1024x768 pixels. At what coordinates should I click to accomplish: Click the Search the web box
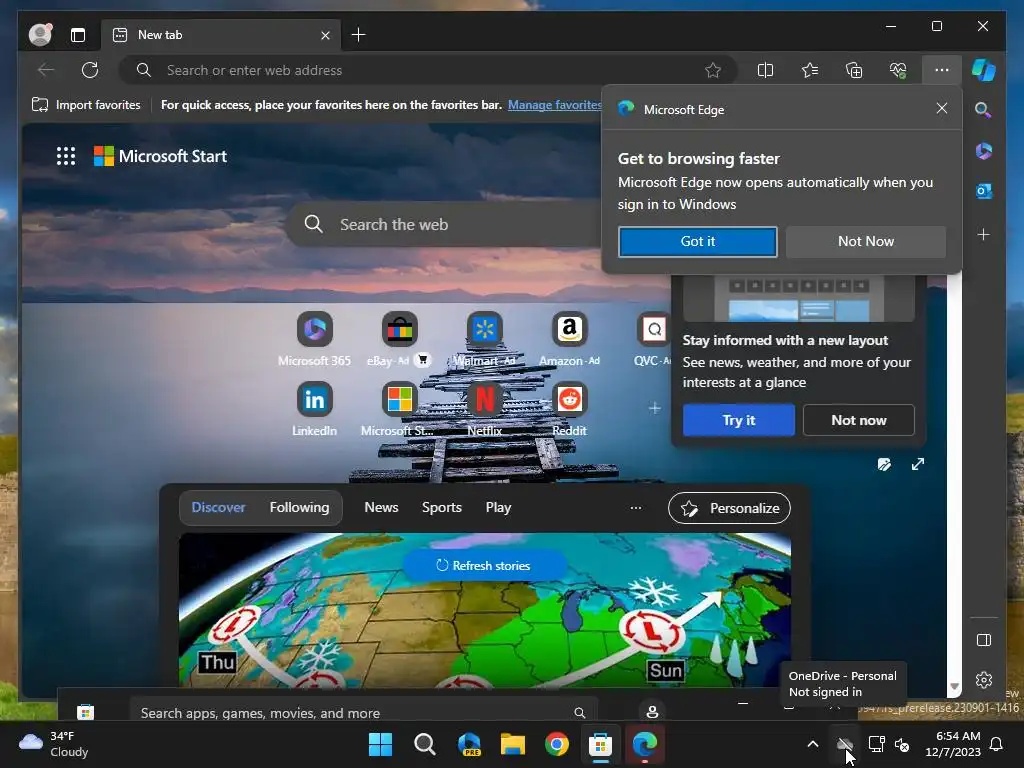444,225
